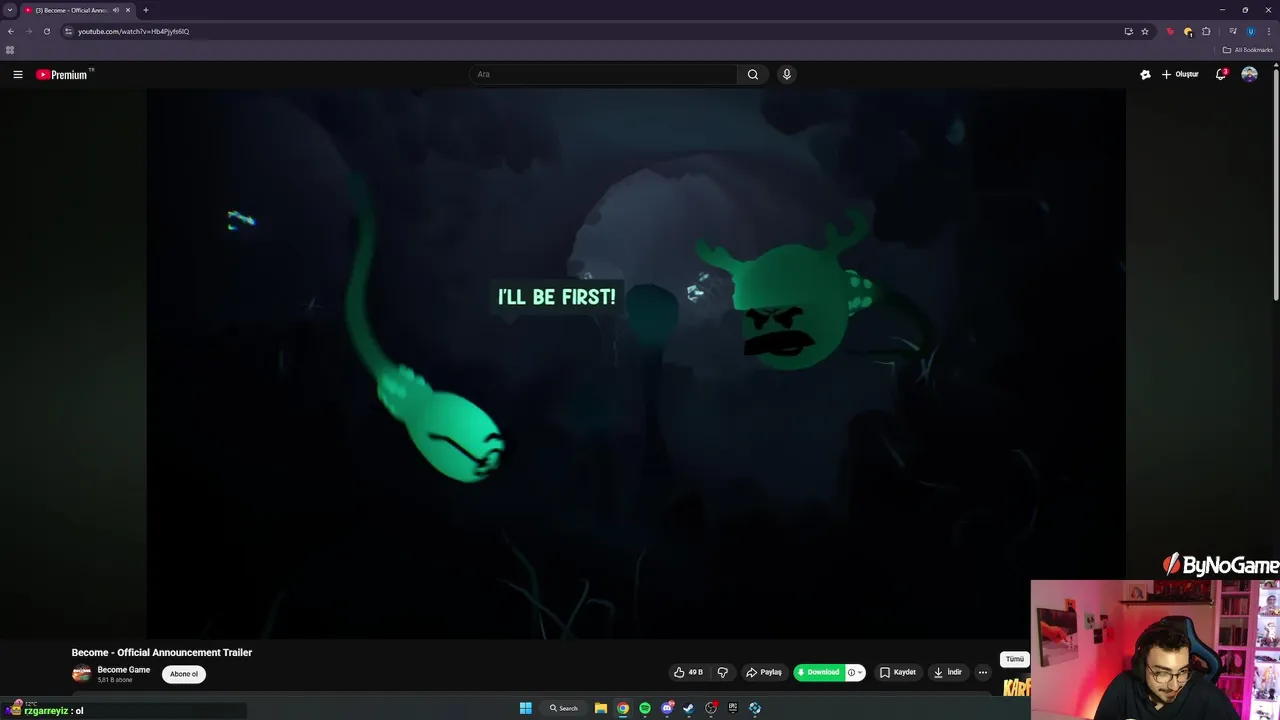Screen dimensions: 1280x720
Task: Open the YouTube guide hamburger menu
Action: 18,74
